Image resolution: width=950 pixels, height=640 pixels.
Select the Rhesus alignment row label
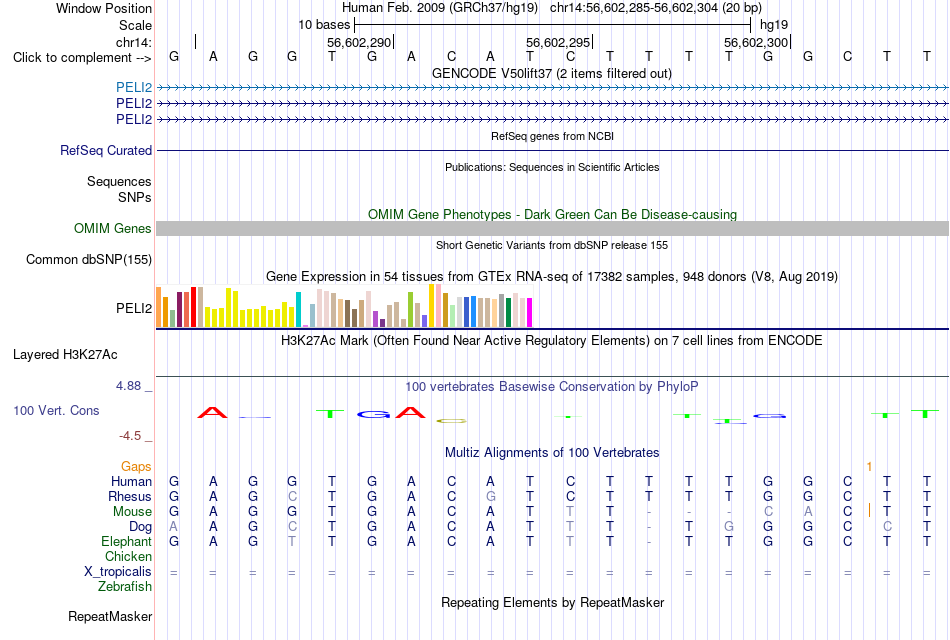coord(130,497)
